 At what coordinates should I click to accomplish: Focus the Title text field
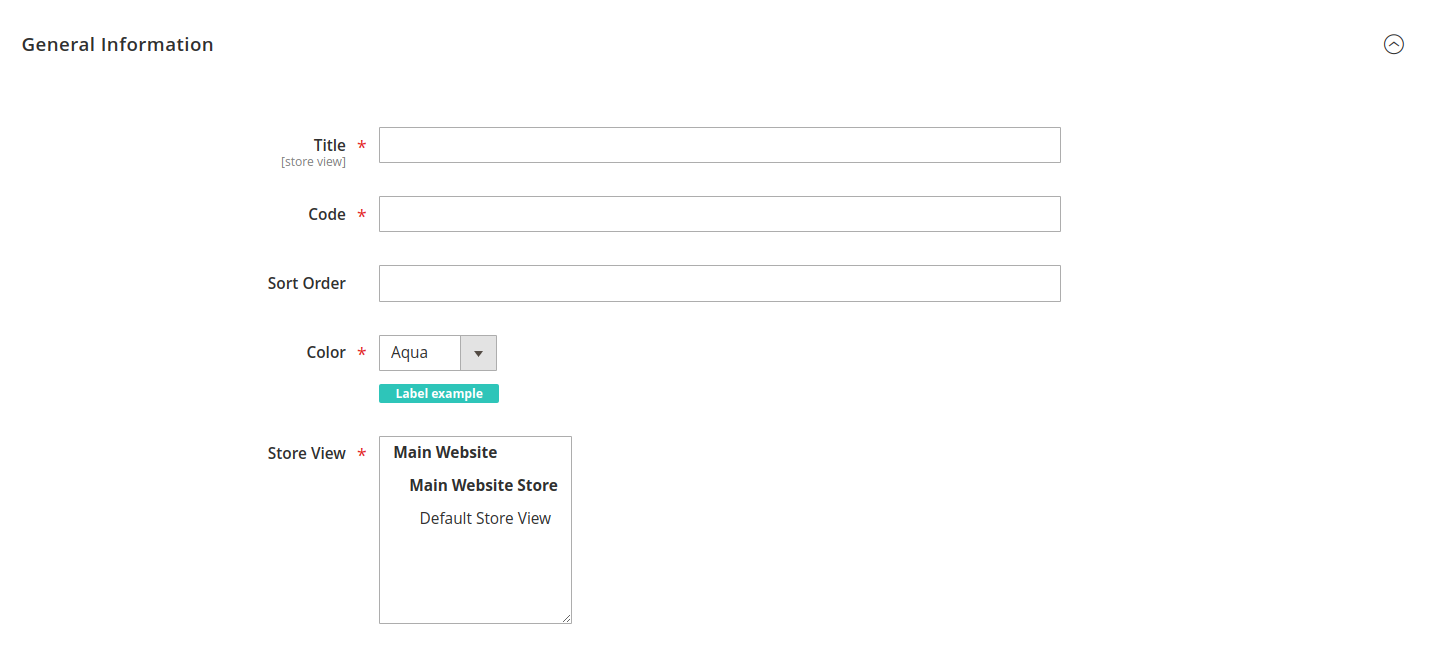pyautogui.click(x=719, y=145)
